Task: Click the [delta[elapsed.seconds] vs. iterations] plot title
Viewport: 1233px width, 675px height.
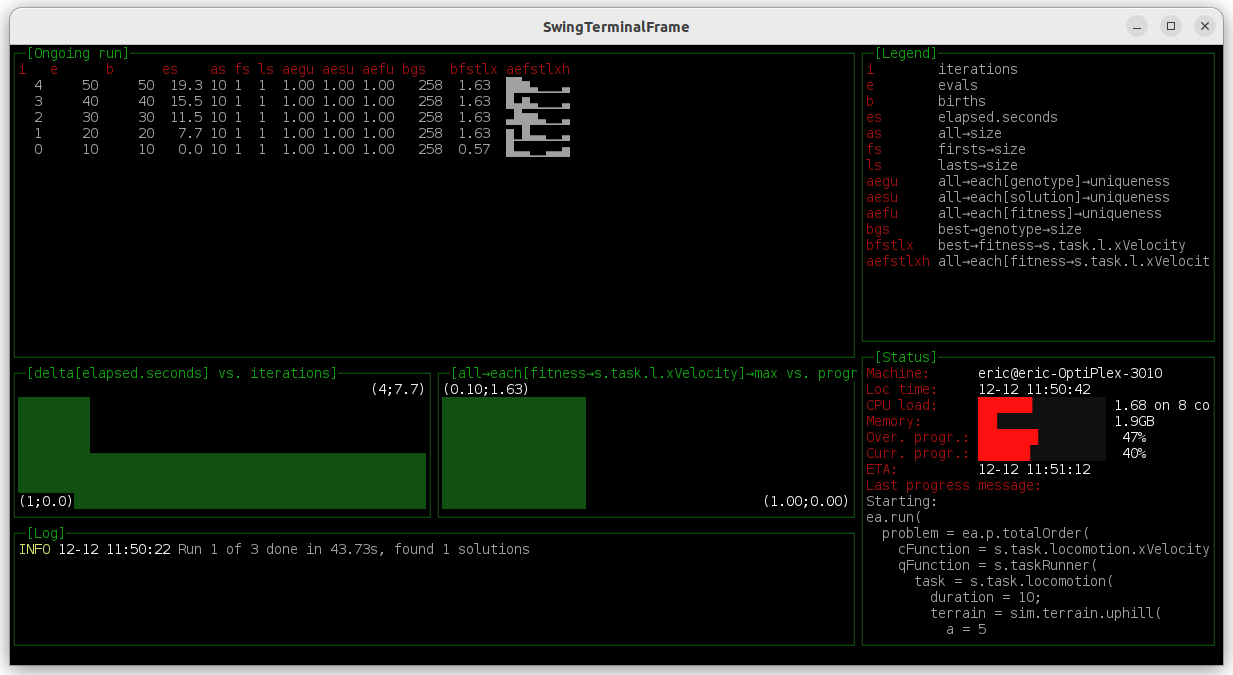Action: [182, 373]
